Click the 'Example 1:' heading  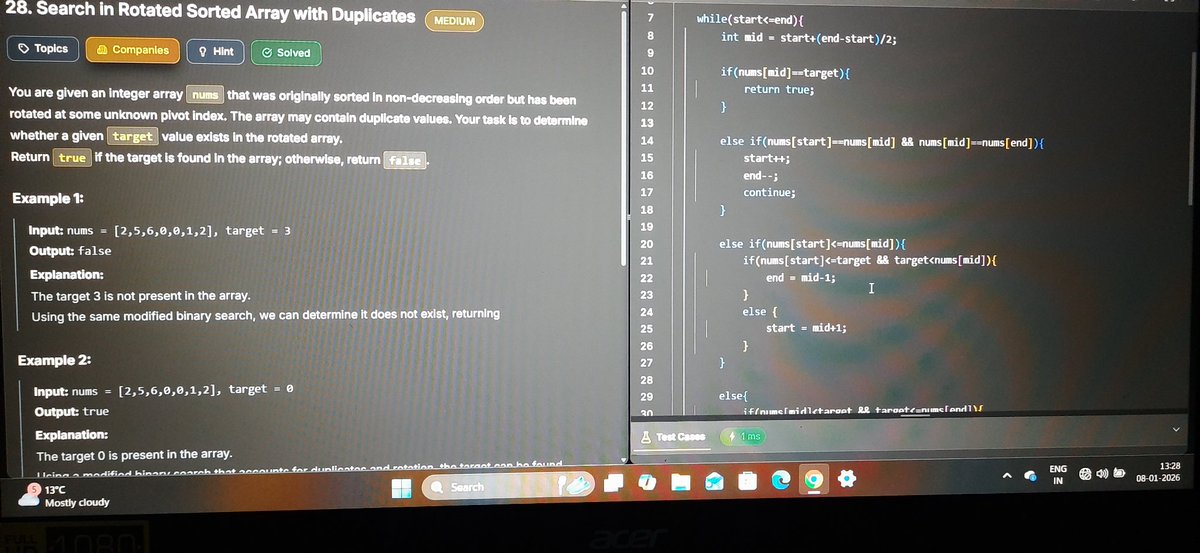click(x=50, y=198)
